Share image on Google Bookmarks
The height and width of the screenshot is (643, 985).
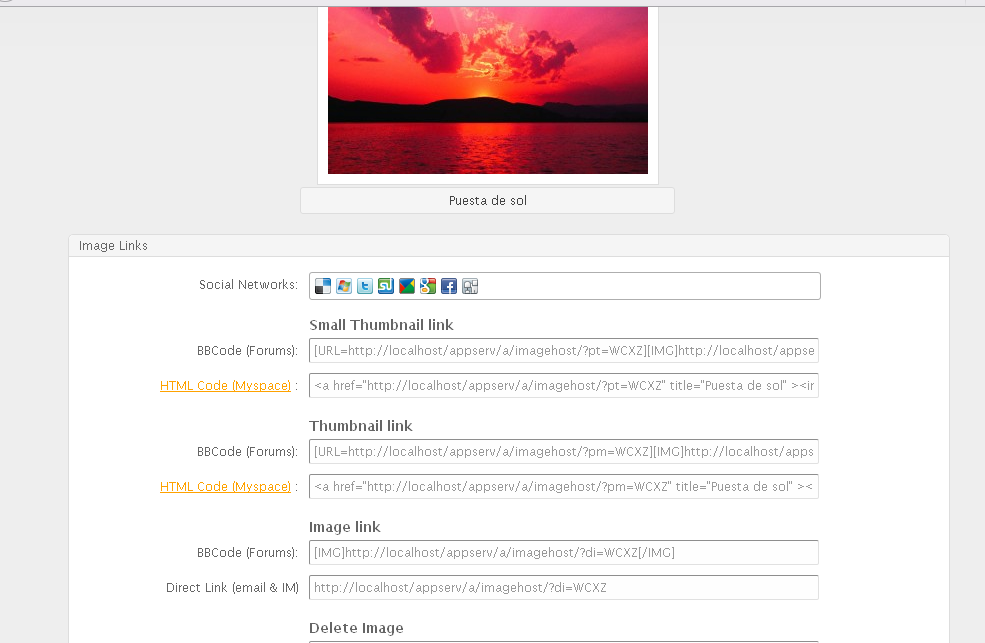tap(428, 286)
